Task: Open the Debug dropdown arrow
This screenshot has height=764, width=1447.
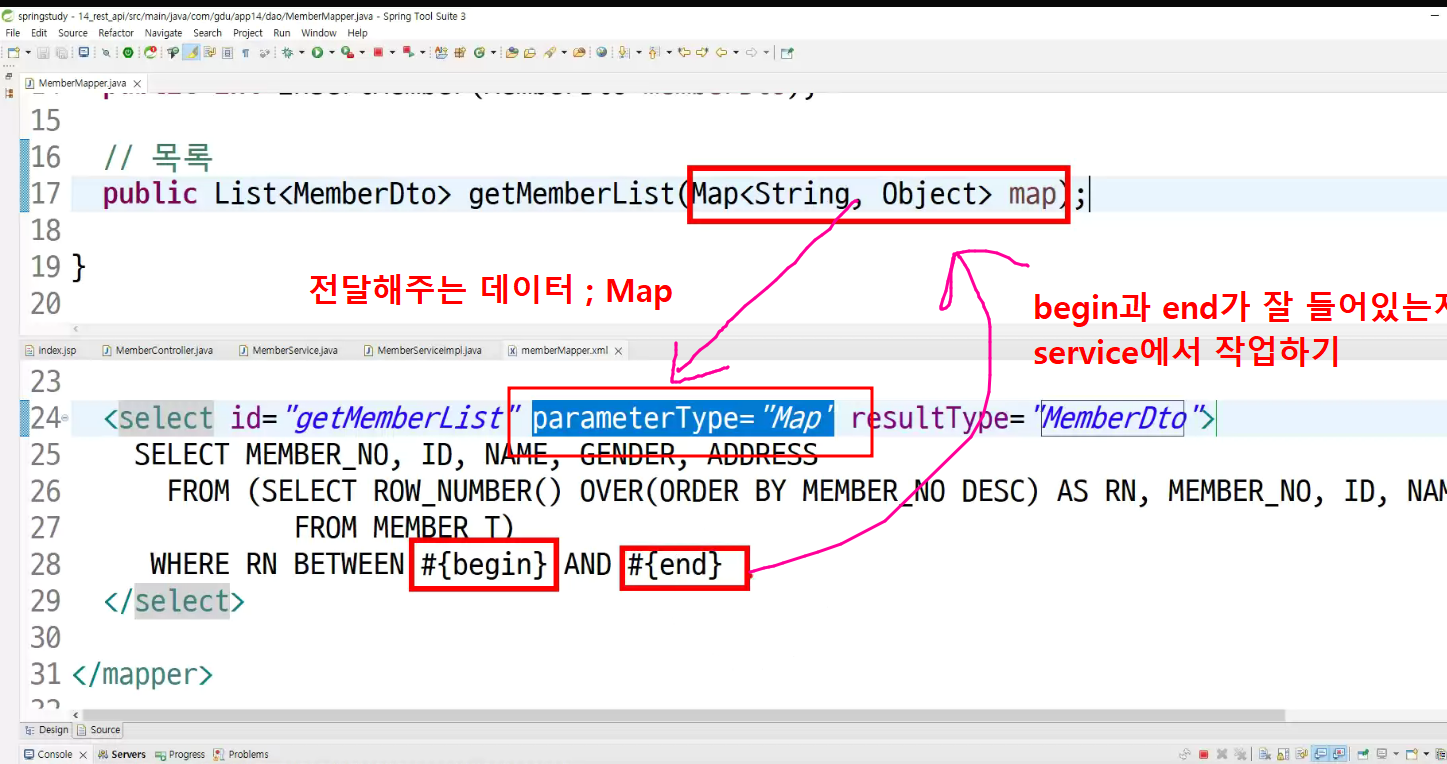Action: click(x=301, y=52)
